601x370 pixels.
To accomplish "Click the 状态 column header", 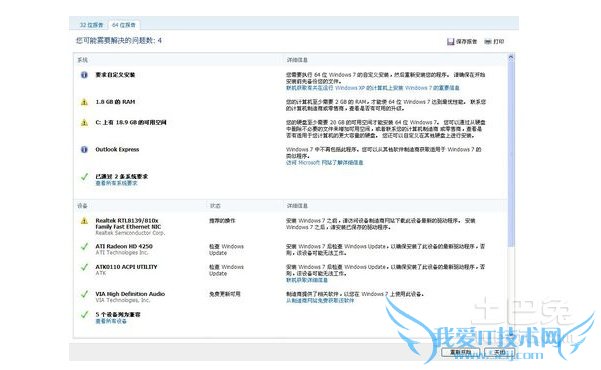I will pos(215,206).
